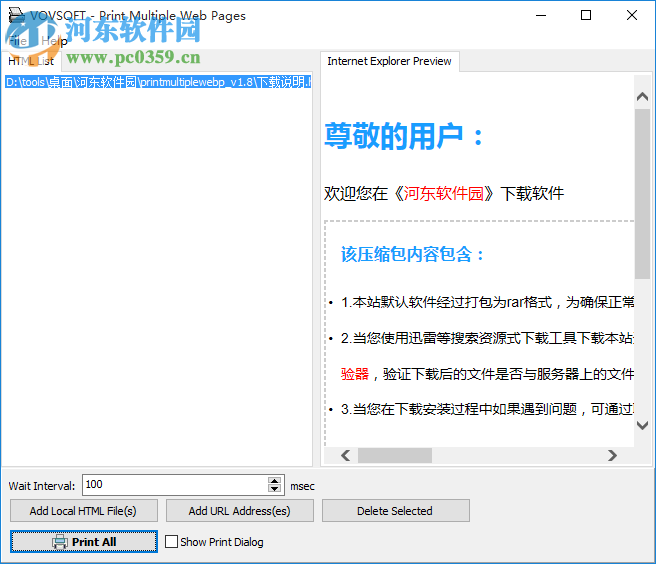The height and width of the screenshot is (564, 656).
Task: Click the red 河东软件园 link text
Action: click(443, 194)
